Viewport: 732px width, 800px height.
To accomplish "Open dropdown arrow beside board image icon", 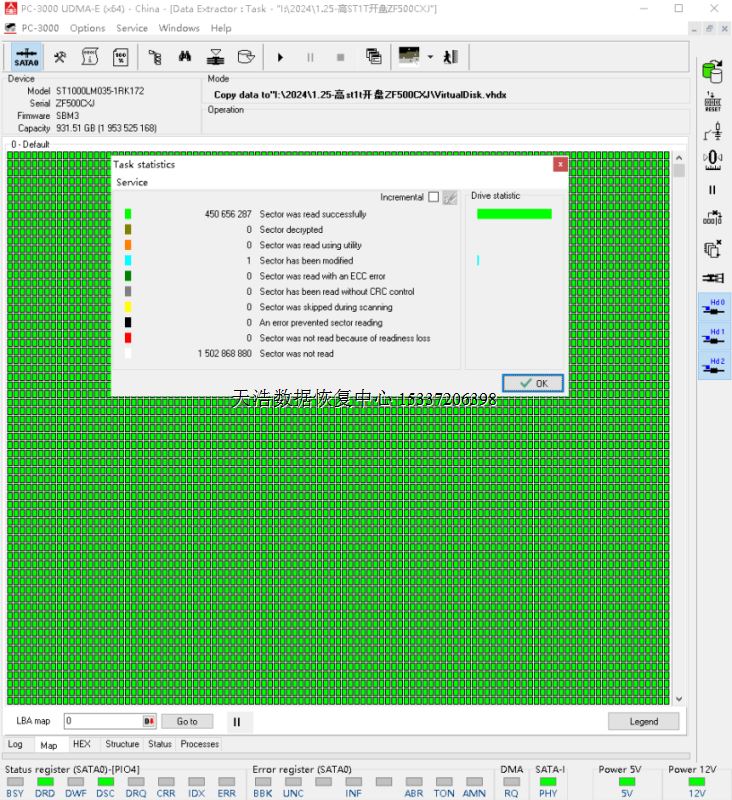I will point(430,57).
